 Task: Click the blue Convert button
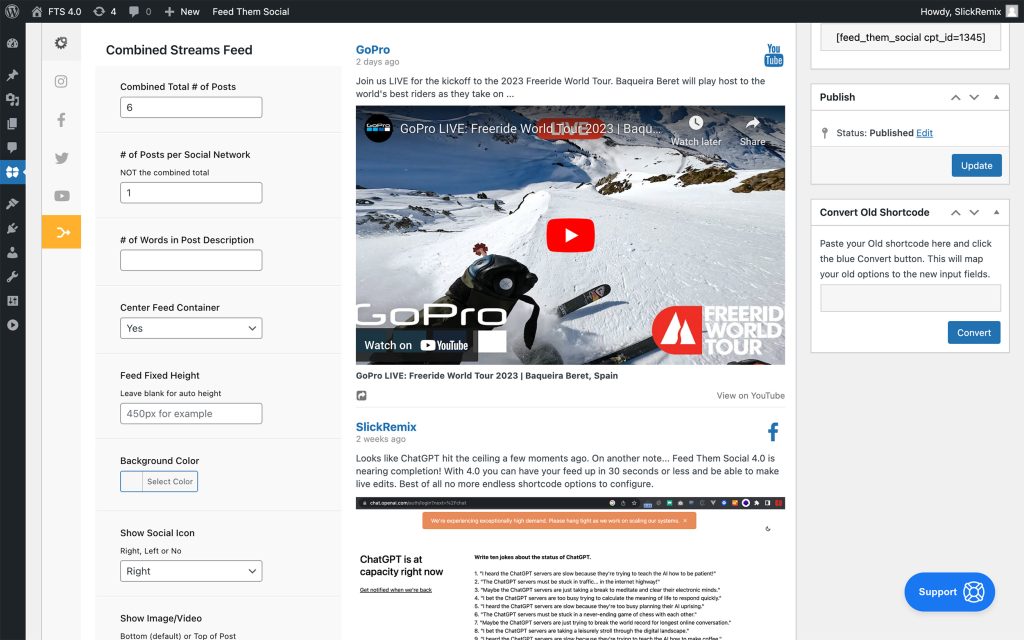click(x=974, y=332)
